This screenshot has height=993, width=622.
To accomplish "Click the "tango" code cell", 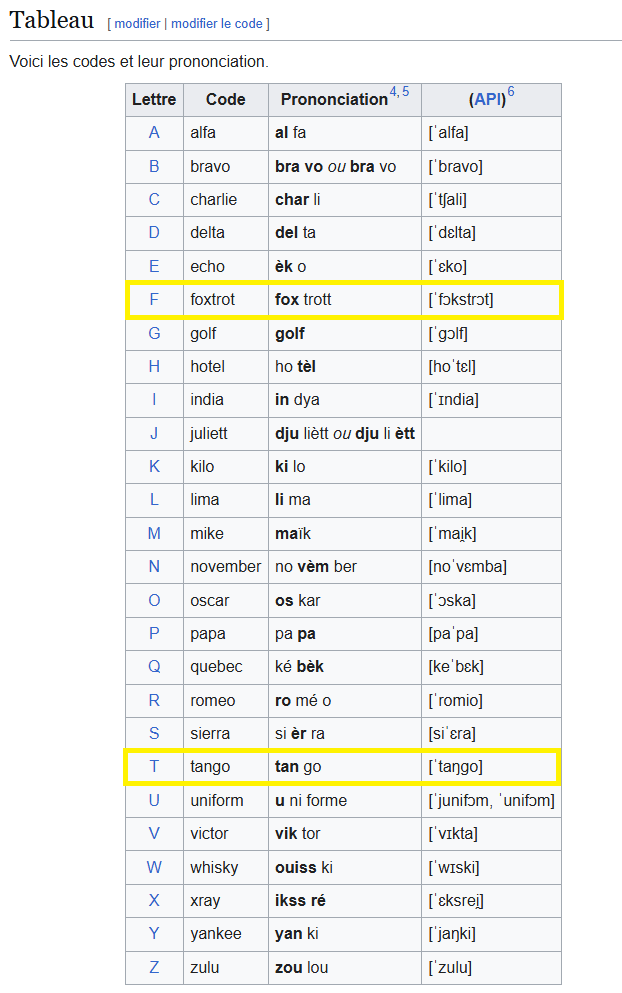I will click(x=210, y=766).
